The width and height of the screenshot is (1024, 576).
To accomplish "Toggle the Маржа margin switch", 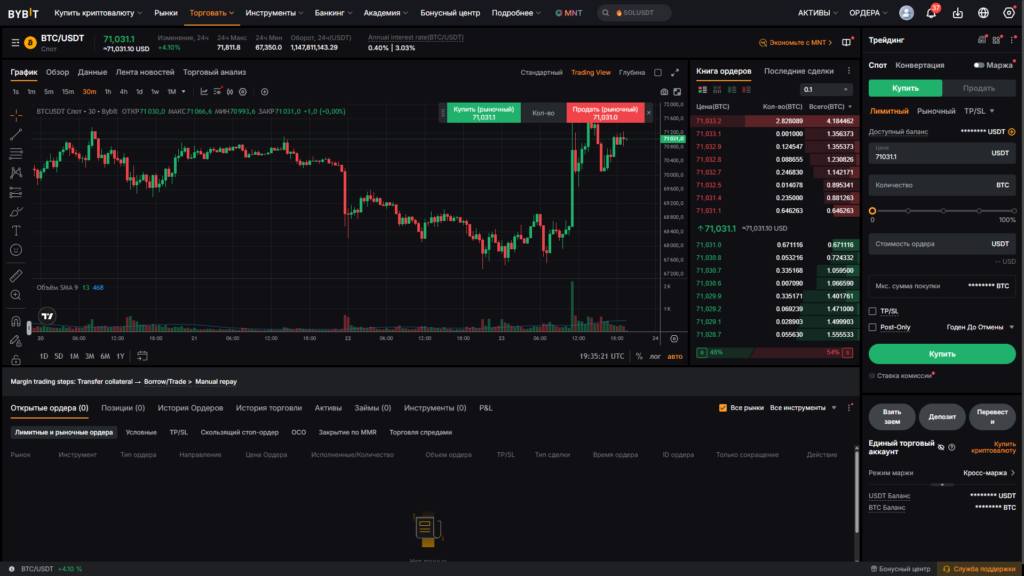I will coord(979,65).
